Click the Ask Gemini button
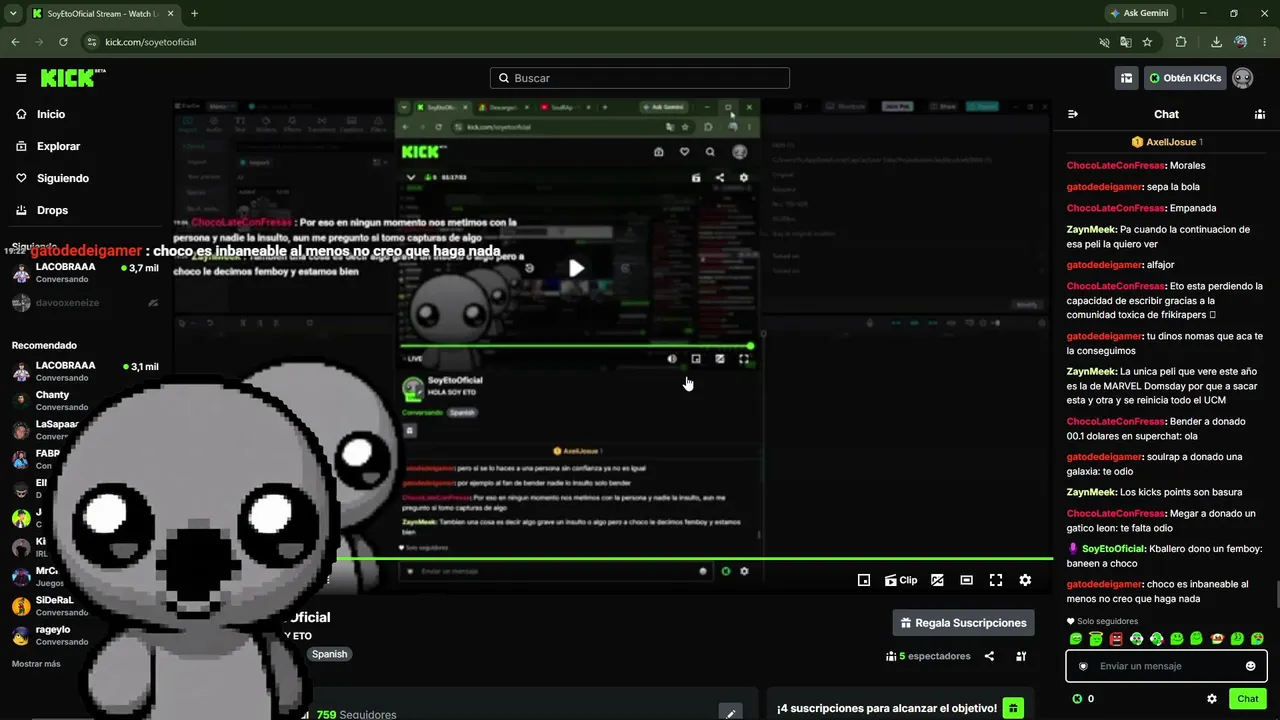Screen dimensions: 1280x720 coord(1138,14)
